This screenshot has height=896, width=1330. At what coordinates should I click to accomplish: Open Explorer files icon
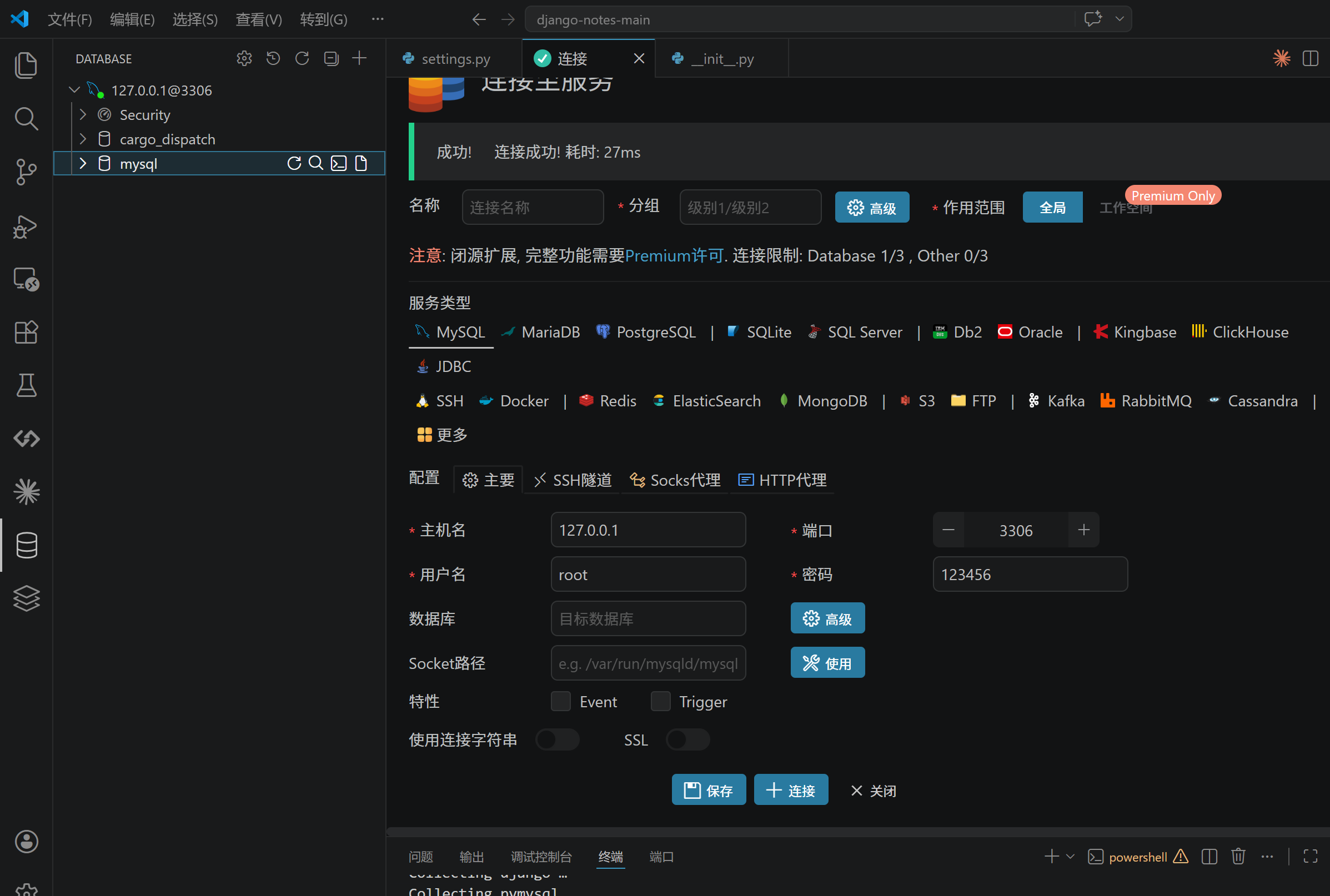coord(26,65)
